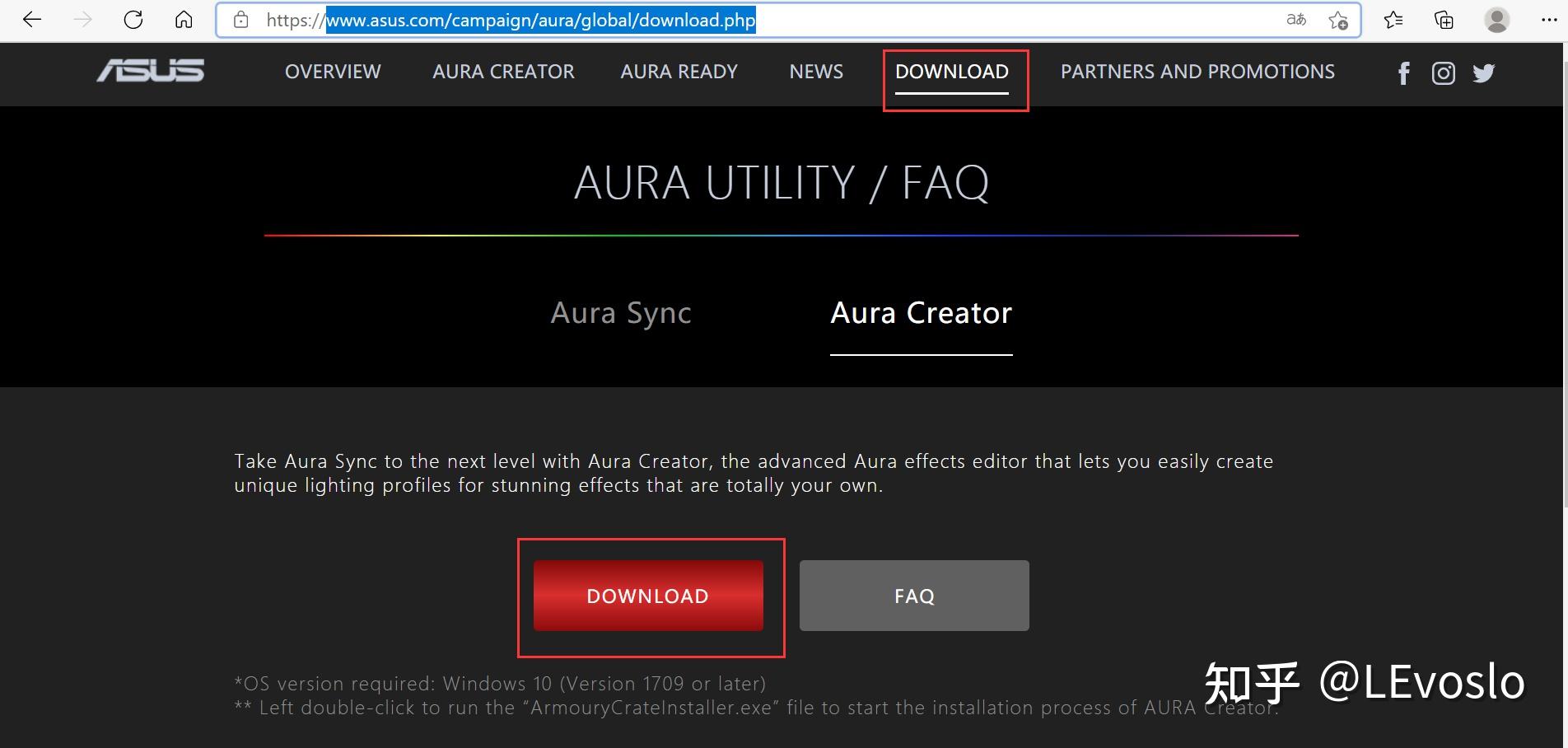Screen dimensions: 1568x748
Task: Open the translate page tool
Action: tap(1295, 19)
